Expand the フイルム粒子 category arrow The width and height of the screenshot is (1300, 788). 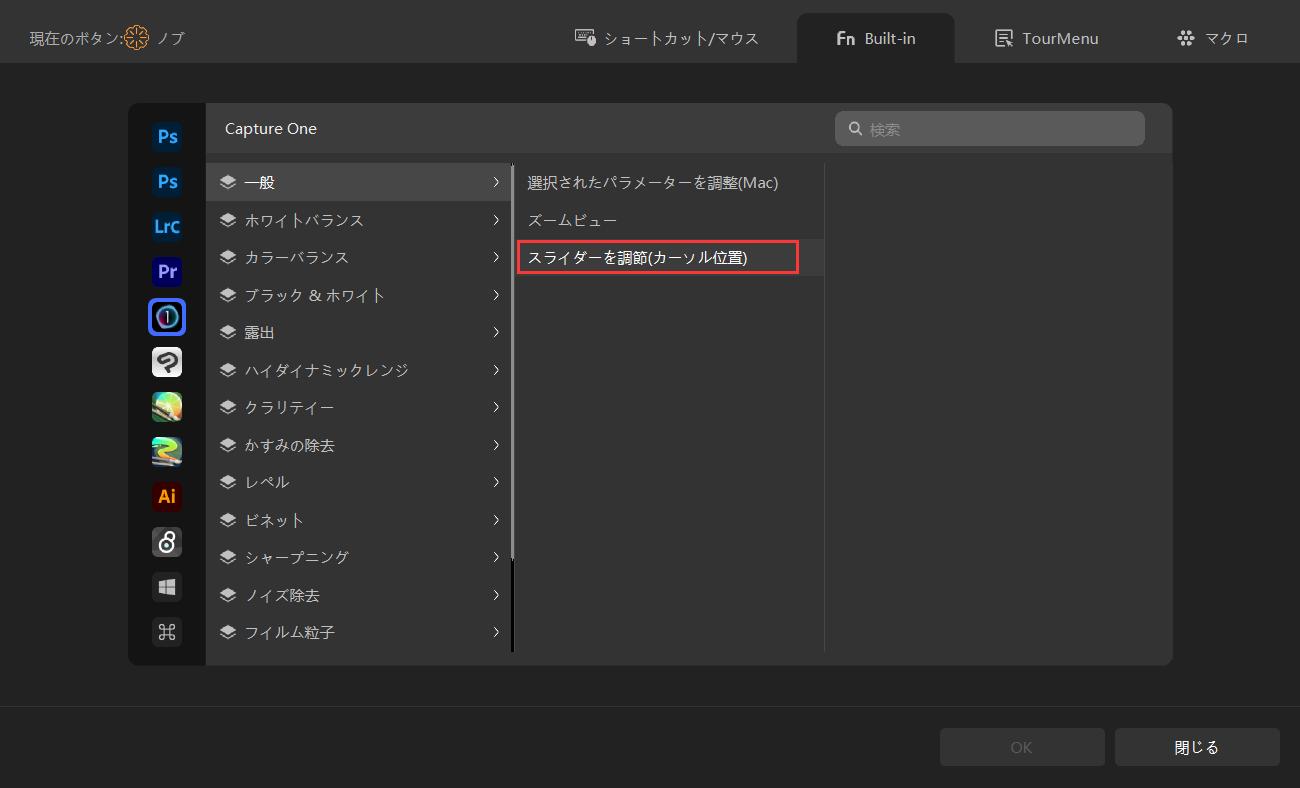click(496, 632)
